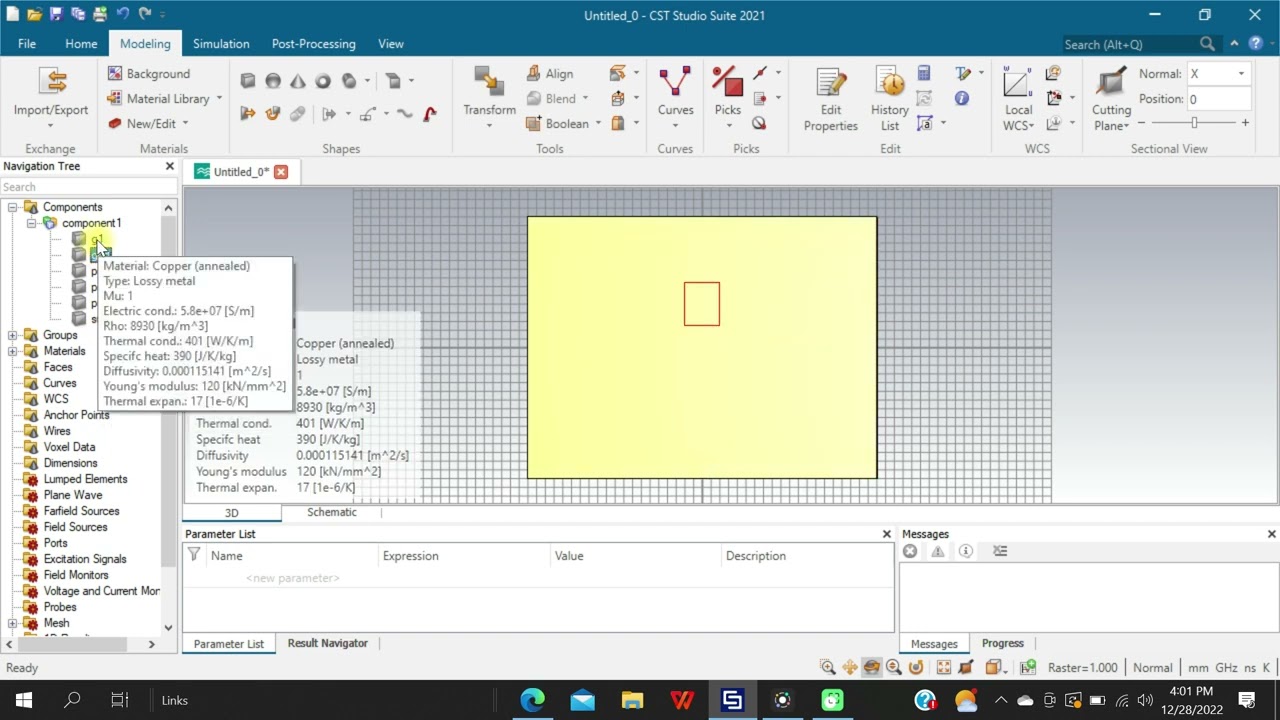Switch to the Result Navigator tab

coord(328,643)
